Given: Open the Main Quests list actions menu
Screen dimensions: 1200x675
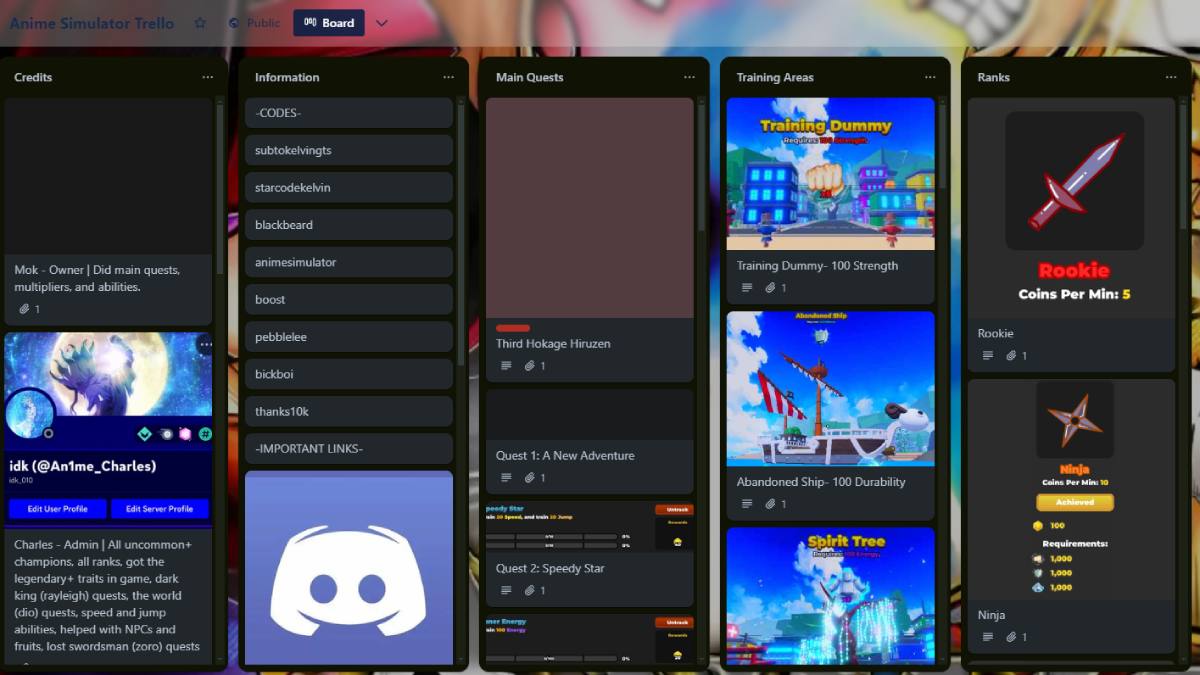Looking at the screenshot, I should (689, 77).
